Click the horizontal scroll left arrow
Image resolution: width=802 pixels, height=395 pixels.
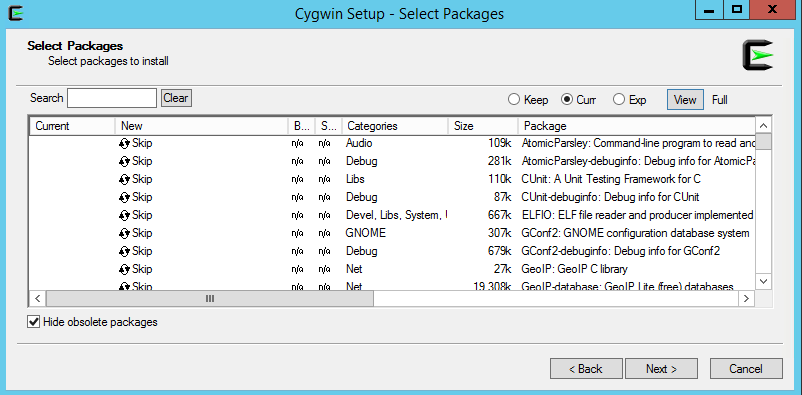tap(37, 298)
